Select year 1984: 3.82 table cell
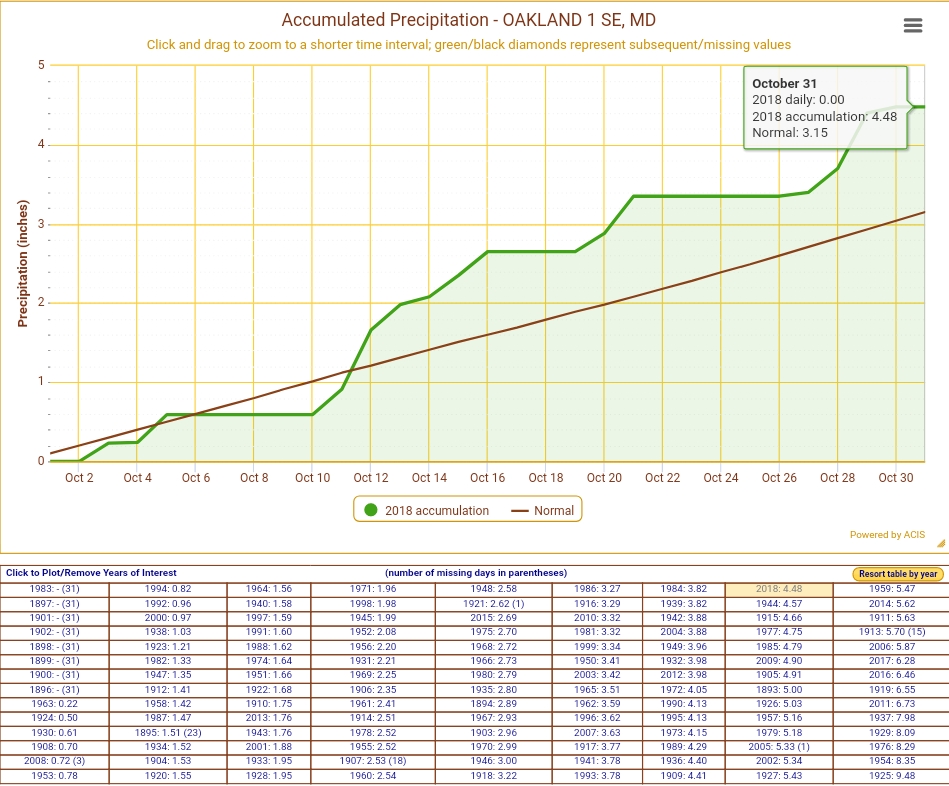This screenshot has height=786, width=949. [x=683, y=590]
